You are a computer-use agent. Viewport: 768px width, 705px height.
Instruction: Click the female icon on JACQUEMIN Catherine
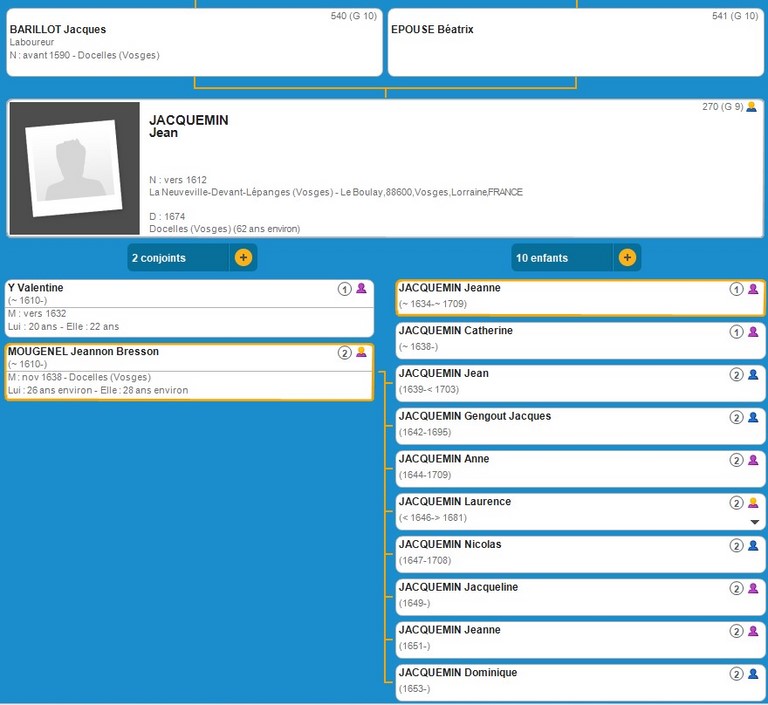click(753, 332)
